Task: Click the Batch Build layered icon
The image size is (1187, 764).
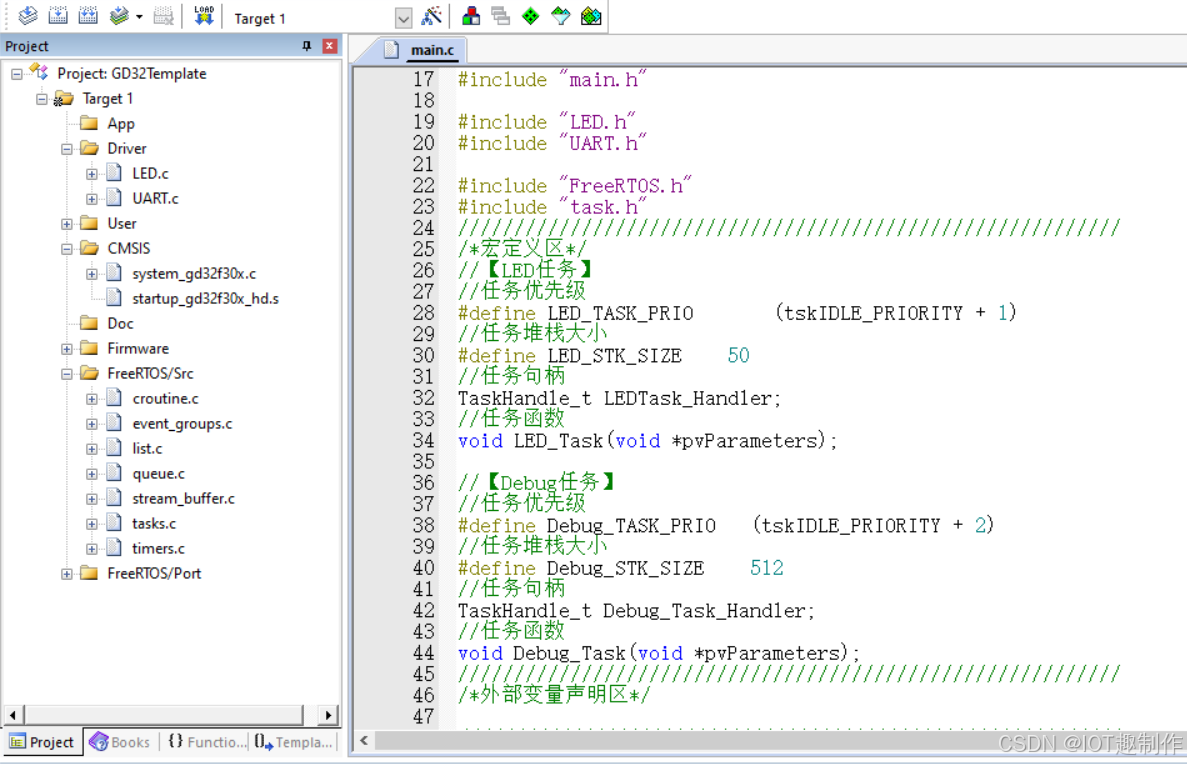Action: tap(120, 15)
